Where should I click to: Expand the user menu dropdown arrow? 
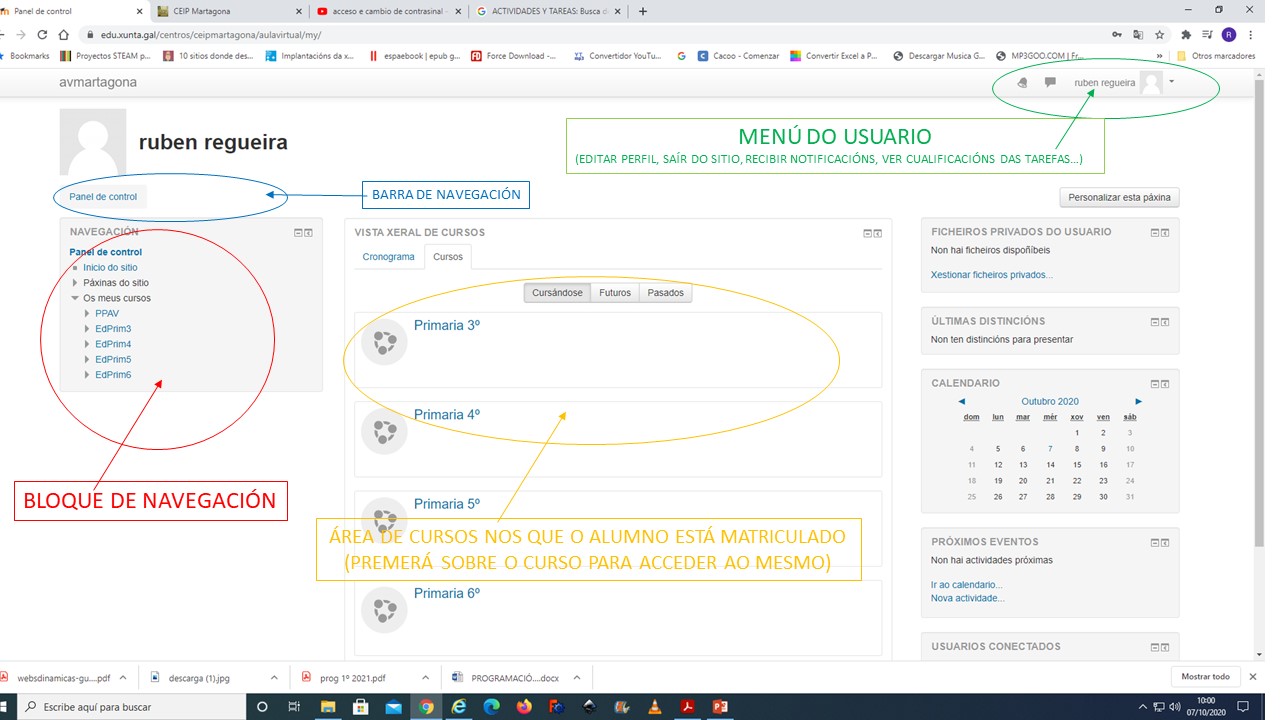pos(1172,82)
